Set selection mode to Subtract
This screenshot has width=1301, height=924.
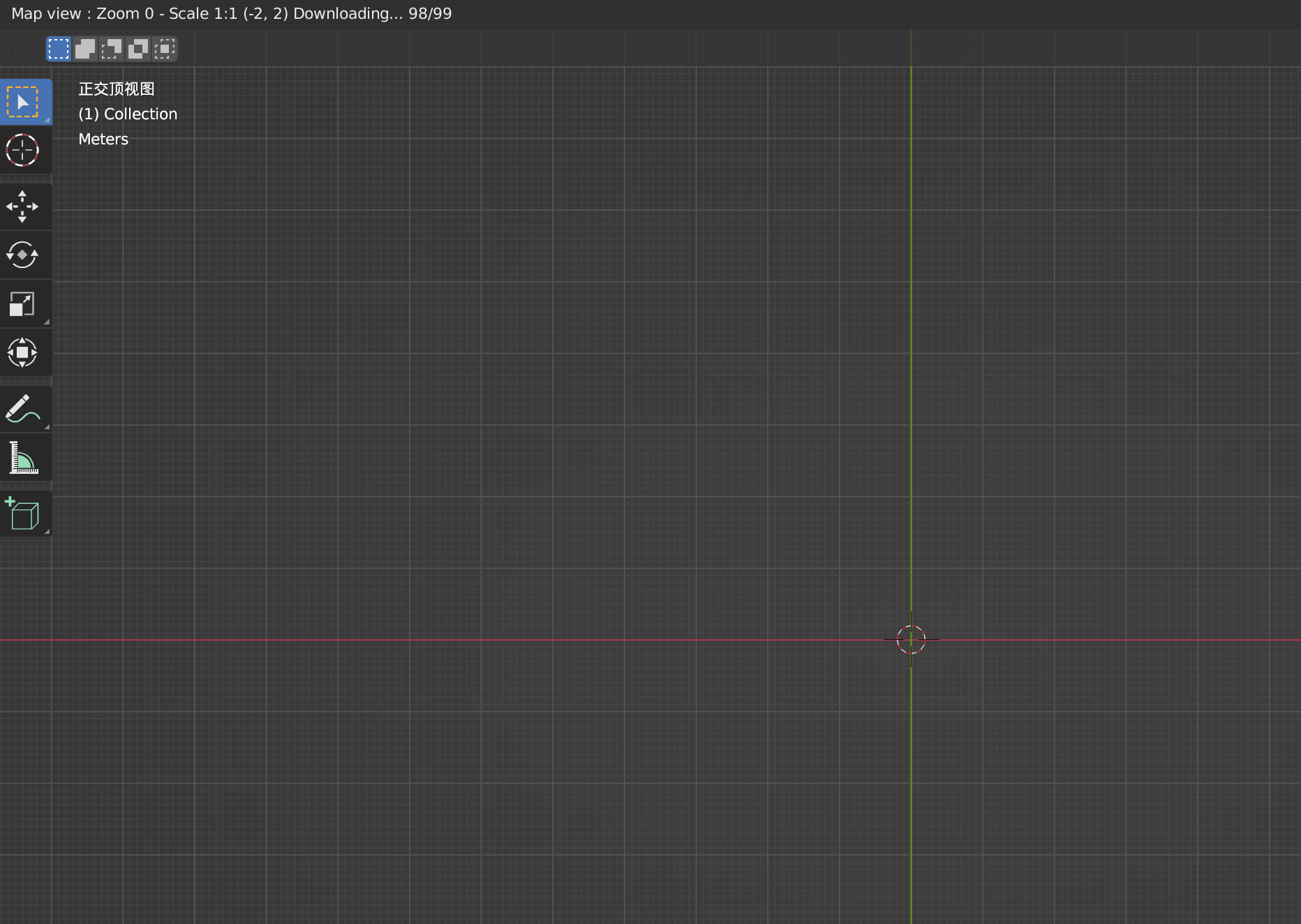click(x=112, y=49)
